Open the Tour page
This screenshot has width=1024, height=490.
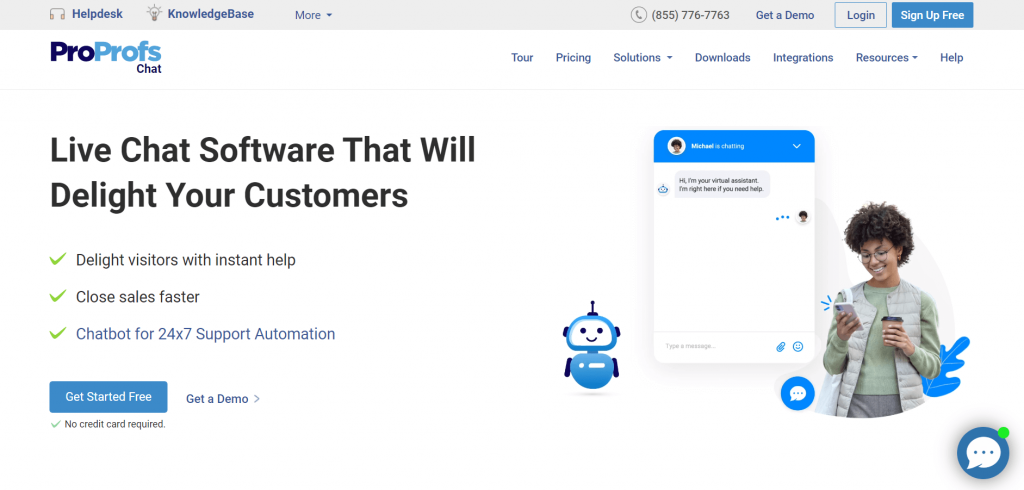click(x=522, y=57)
